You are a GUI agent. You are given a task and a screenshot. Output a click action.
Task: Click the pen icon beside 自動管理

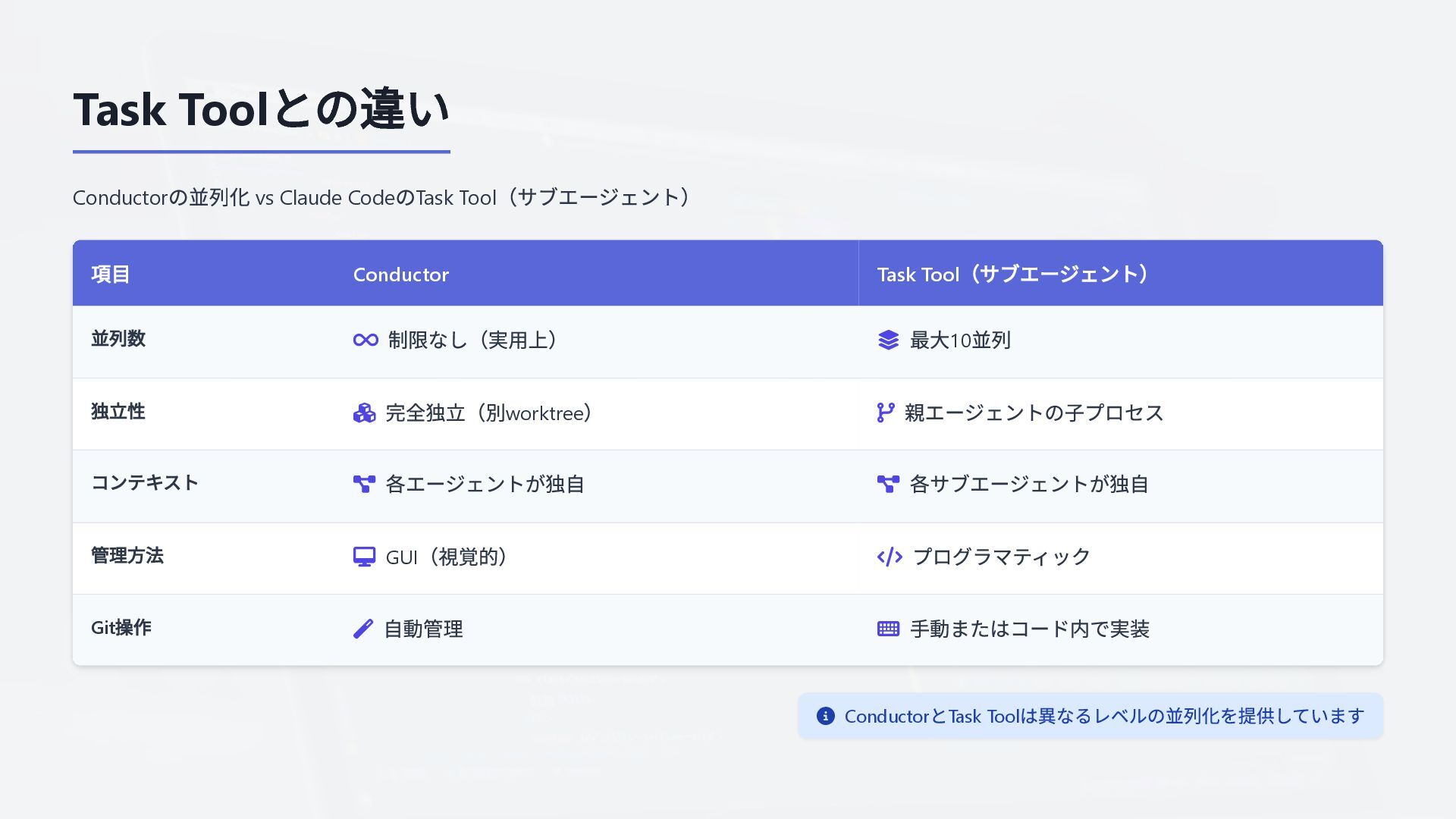pos(363,629)
